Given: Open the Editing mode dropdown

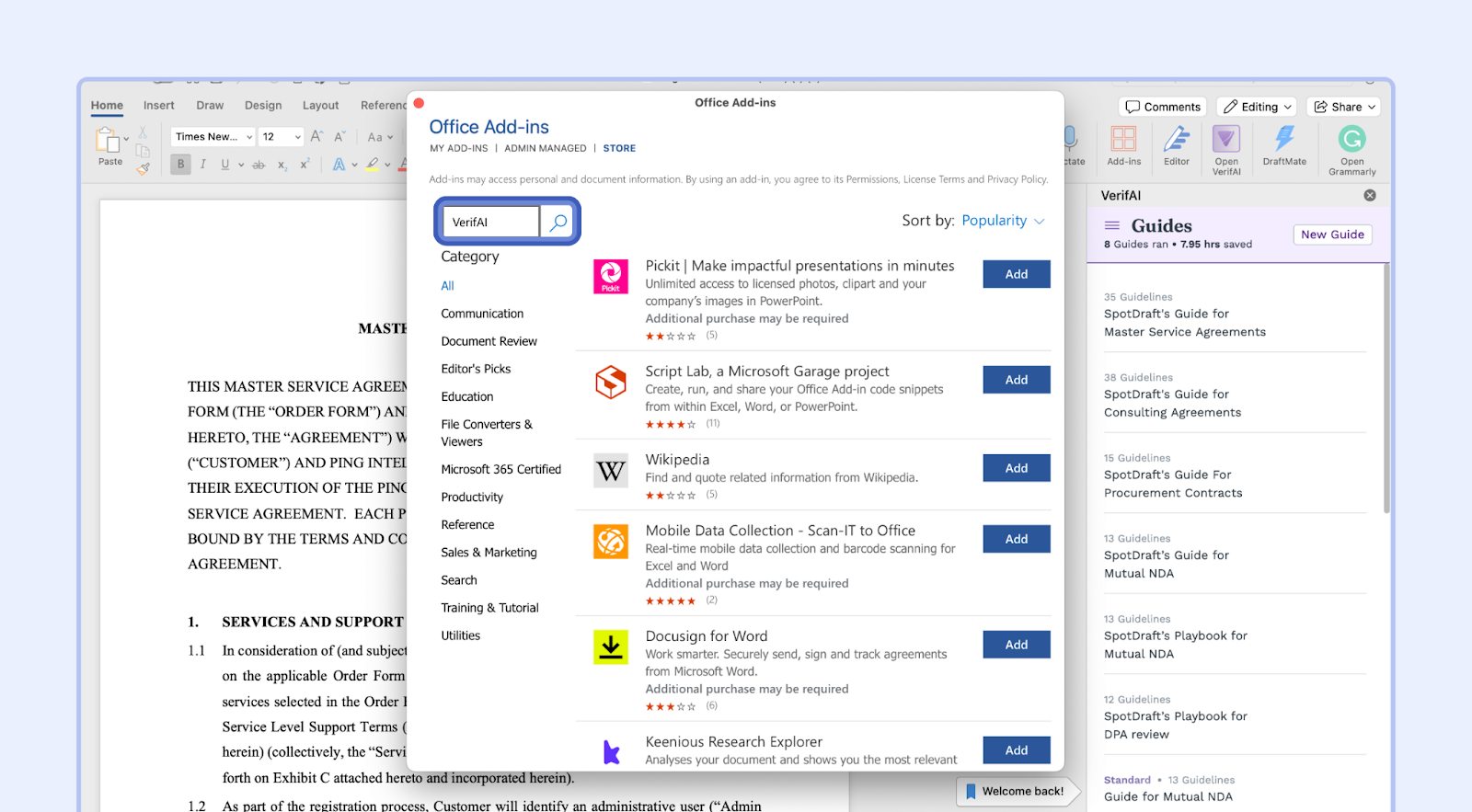Looking at the screenshot, I should pos(1257,107).
